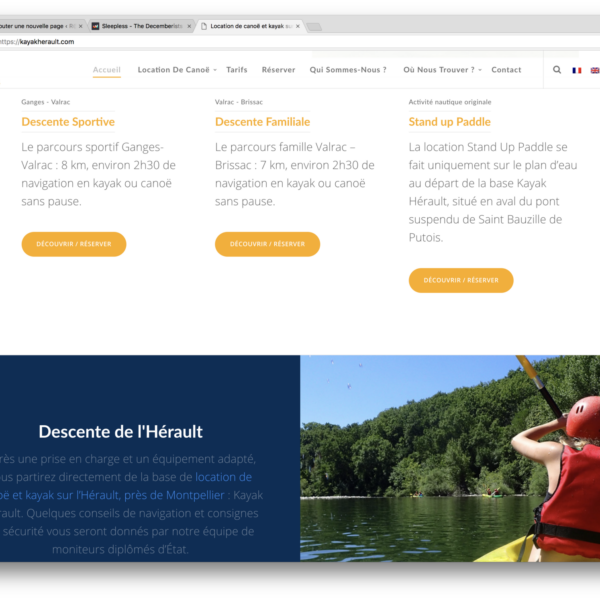Switch language via the French flag icon
This screenshot has height=600, width=600.
pos(576,70)
